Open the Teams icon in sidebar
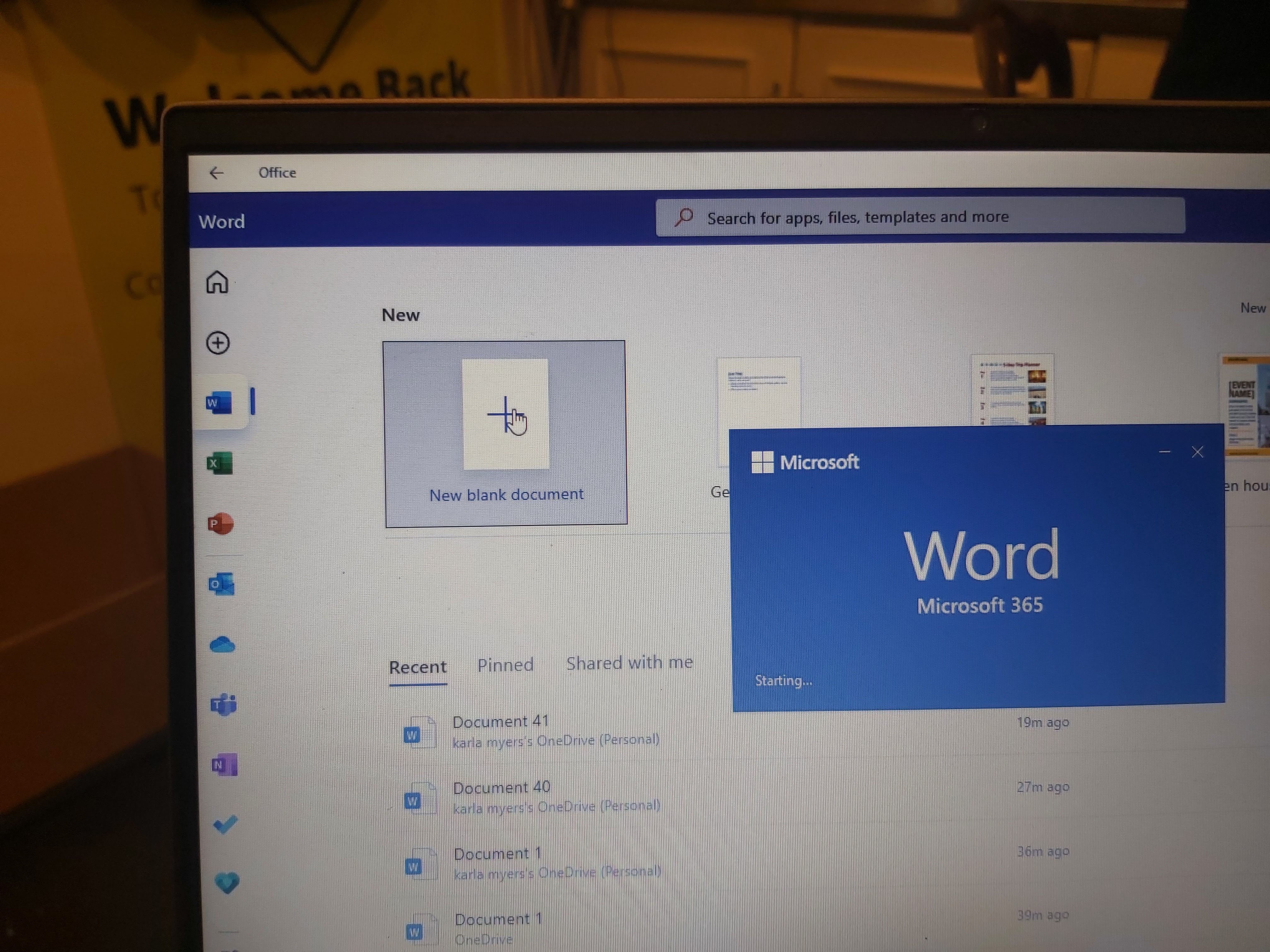The height and width of the screenshot is (952, 1270). click(223, 705)
